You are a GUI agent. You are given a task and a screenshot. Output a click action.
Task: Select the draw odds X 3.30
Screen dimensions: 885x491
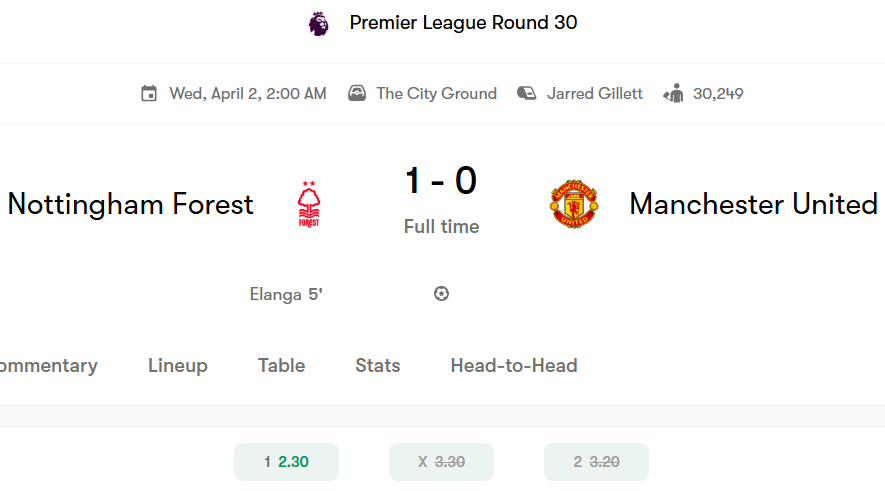(441, 462)
